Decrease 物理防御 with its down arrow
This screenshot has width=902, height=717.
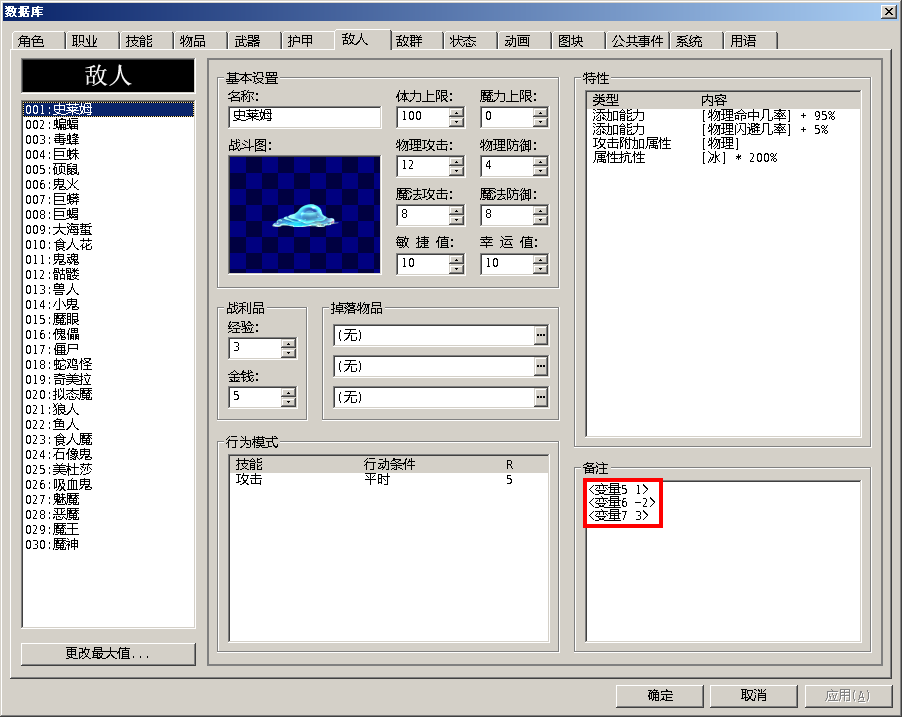541,171
